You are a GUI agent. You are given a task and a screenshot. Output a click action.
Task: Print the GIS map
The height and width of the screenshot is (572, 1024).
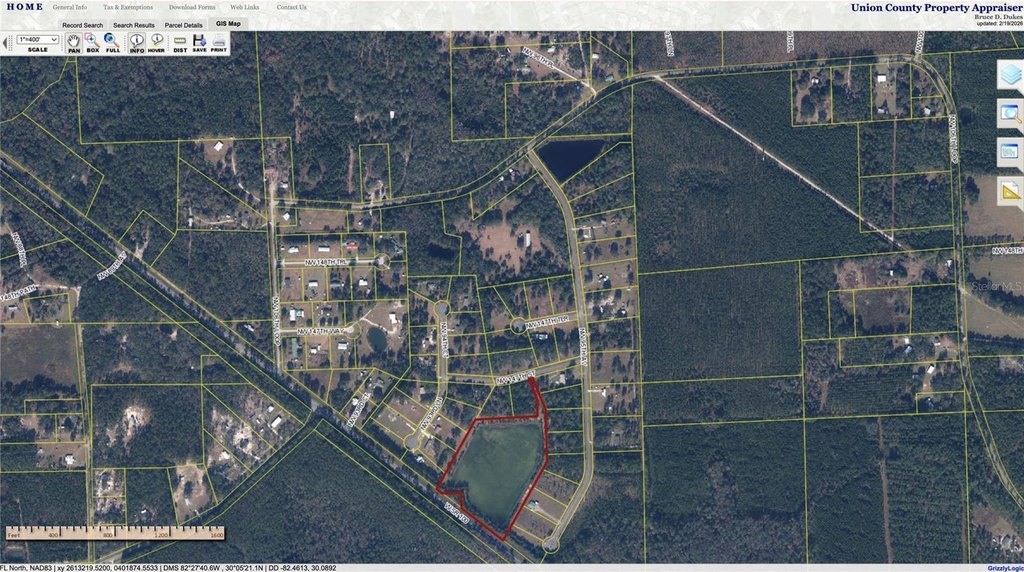point(219,42)
